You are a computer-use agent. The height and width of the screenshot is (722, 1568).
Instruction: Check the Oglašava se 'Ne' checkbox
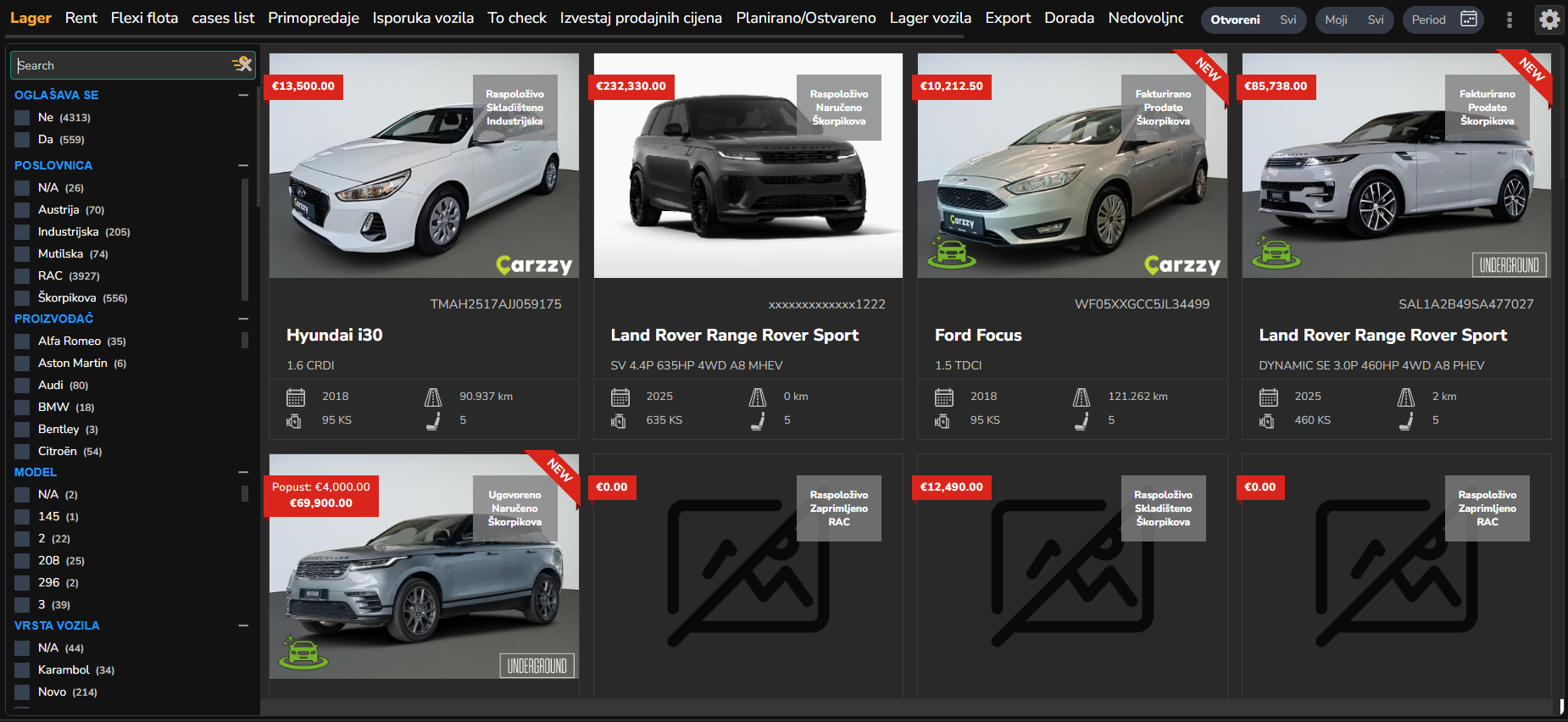22,118
